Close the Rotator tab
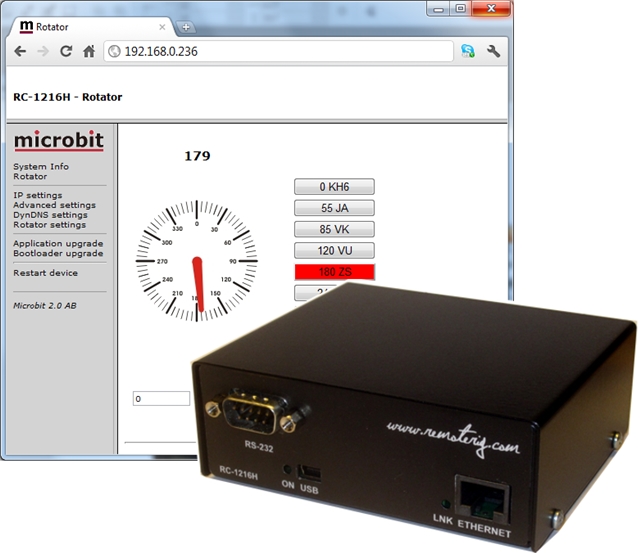Screen dimensions: 640x553 coord(162,27)
